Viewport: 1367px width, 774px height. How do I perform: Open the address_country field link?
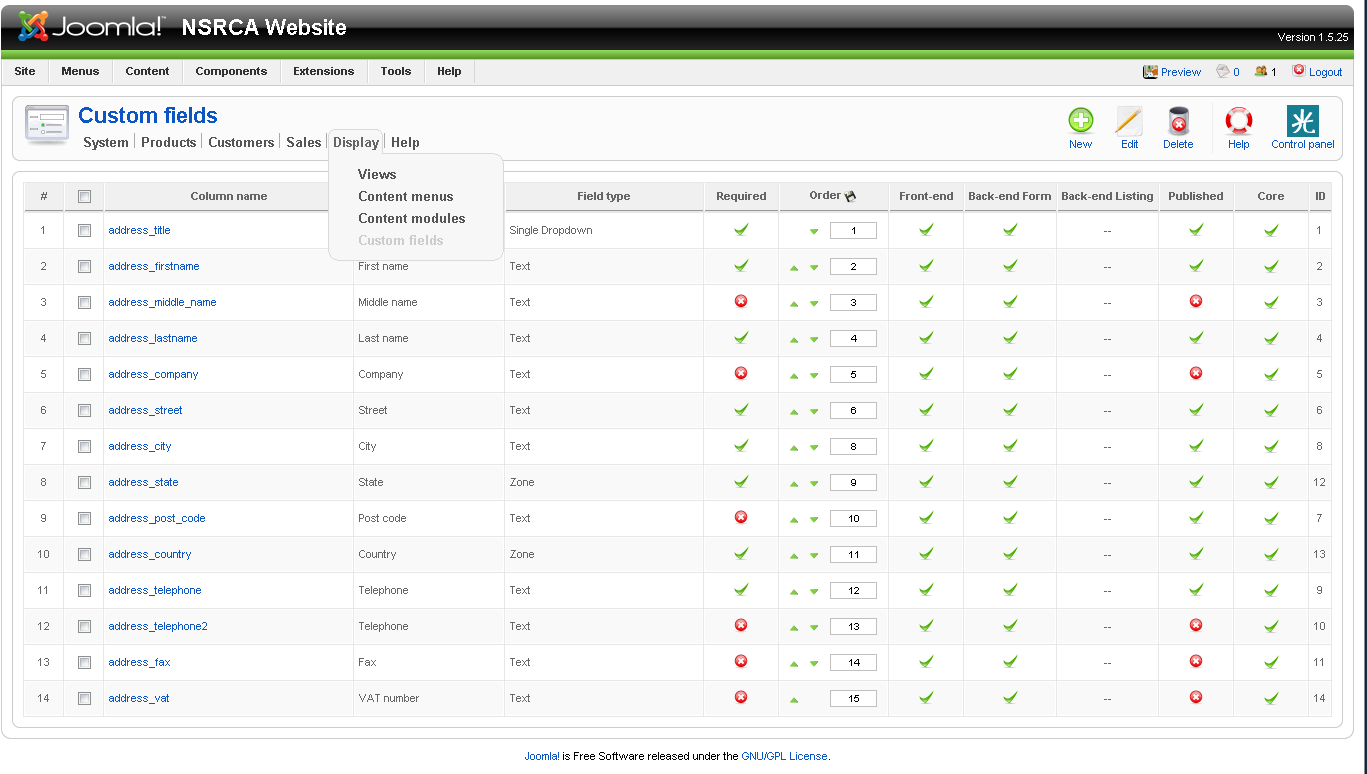[x=150, y=554]
